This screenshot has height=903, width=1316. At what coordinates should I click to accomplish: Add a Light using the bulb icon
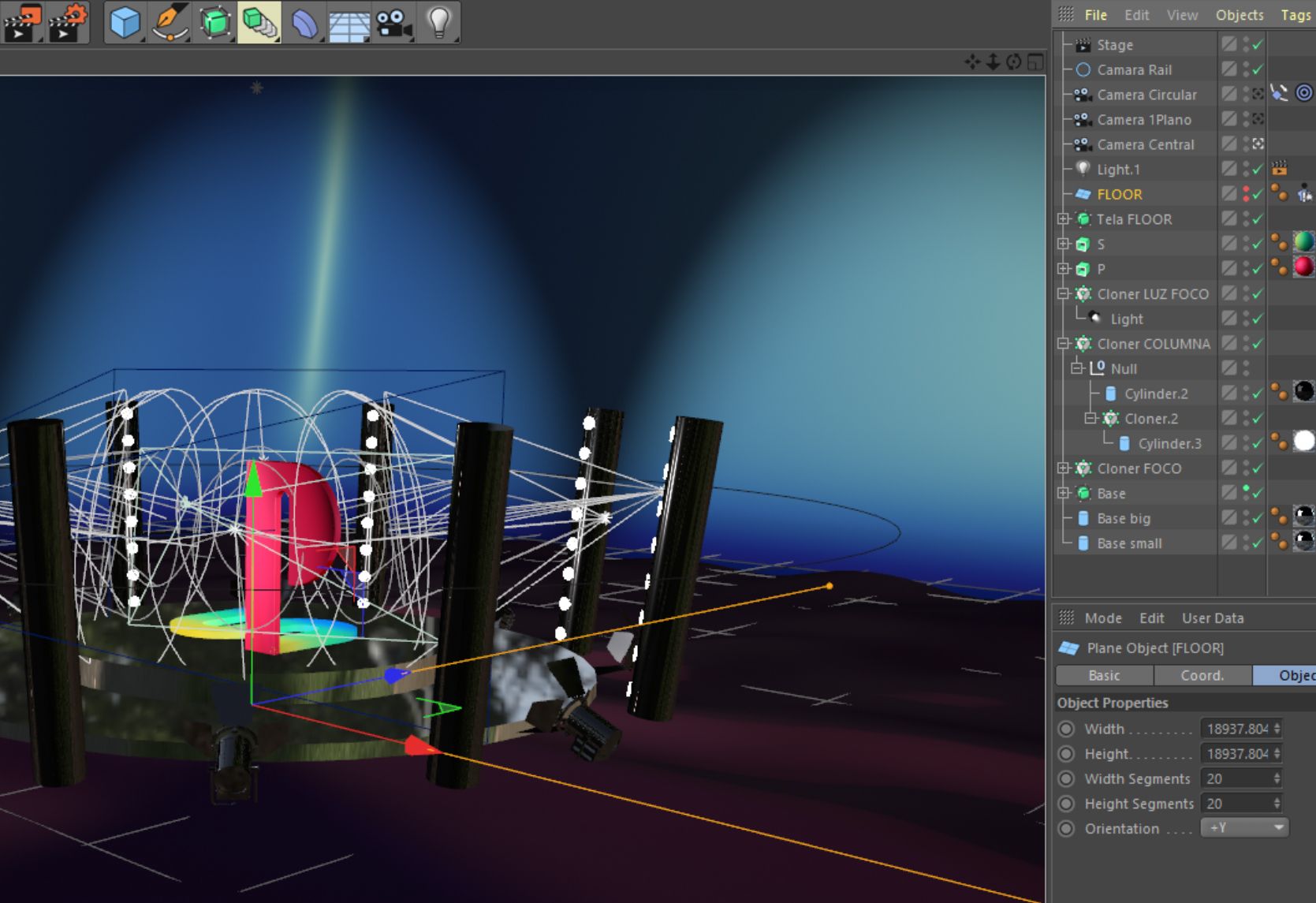pyautogui.click(x=438, y=22)
